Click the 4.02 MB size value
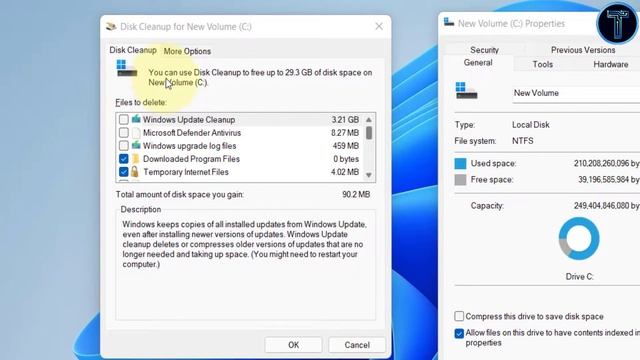The image size is (640, 360). tap(345, 172)
